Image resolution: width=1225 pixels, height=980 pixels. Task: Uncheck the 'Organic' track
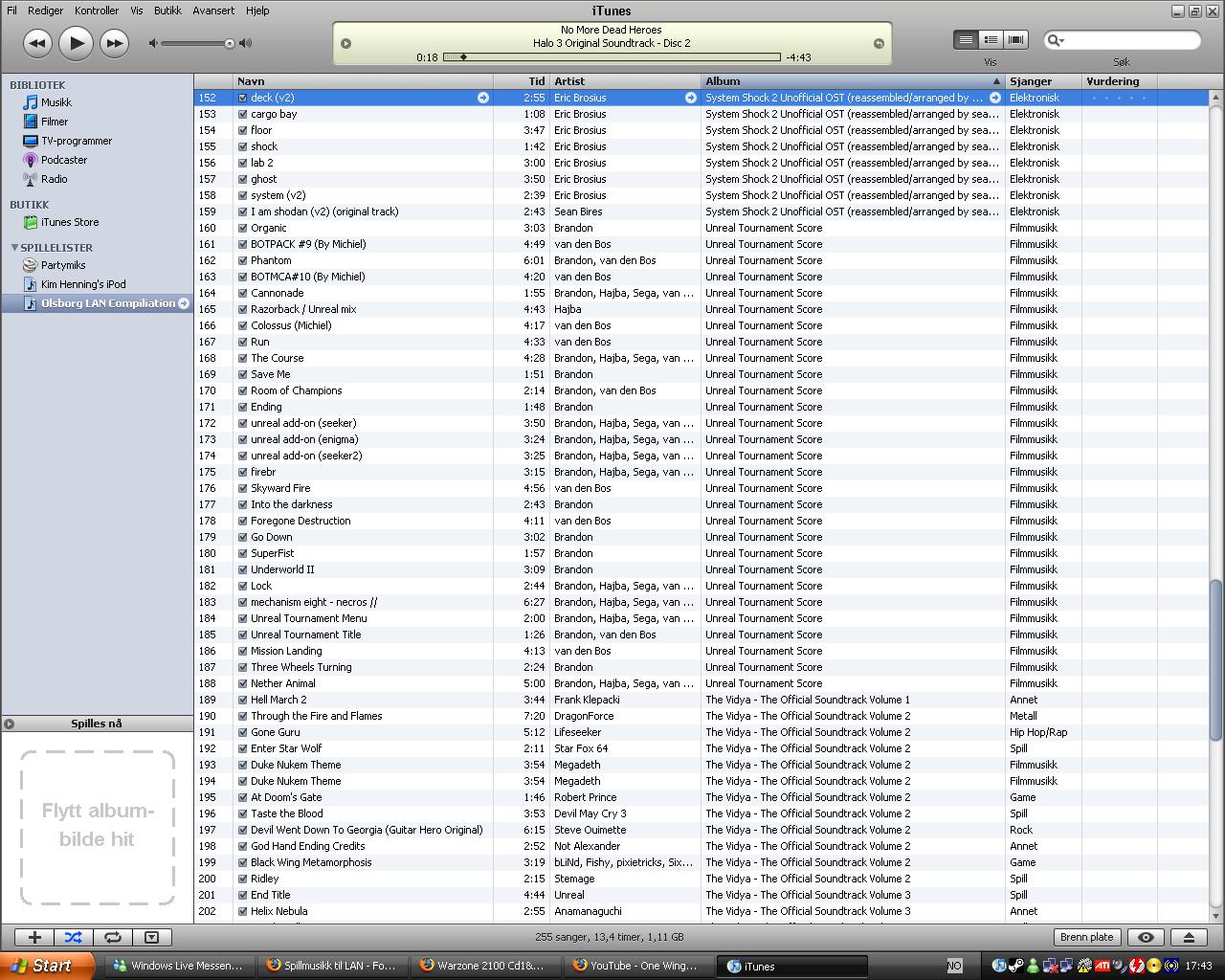pos(242,228)
